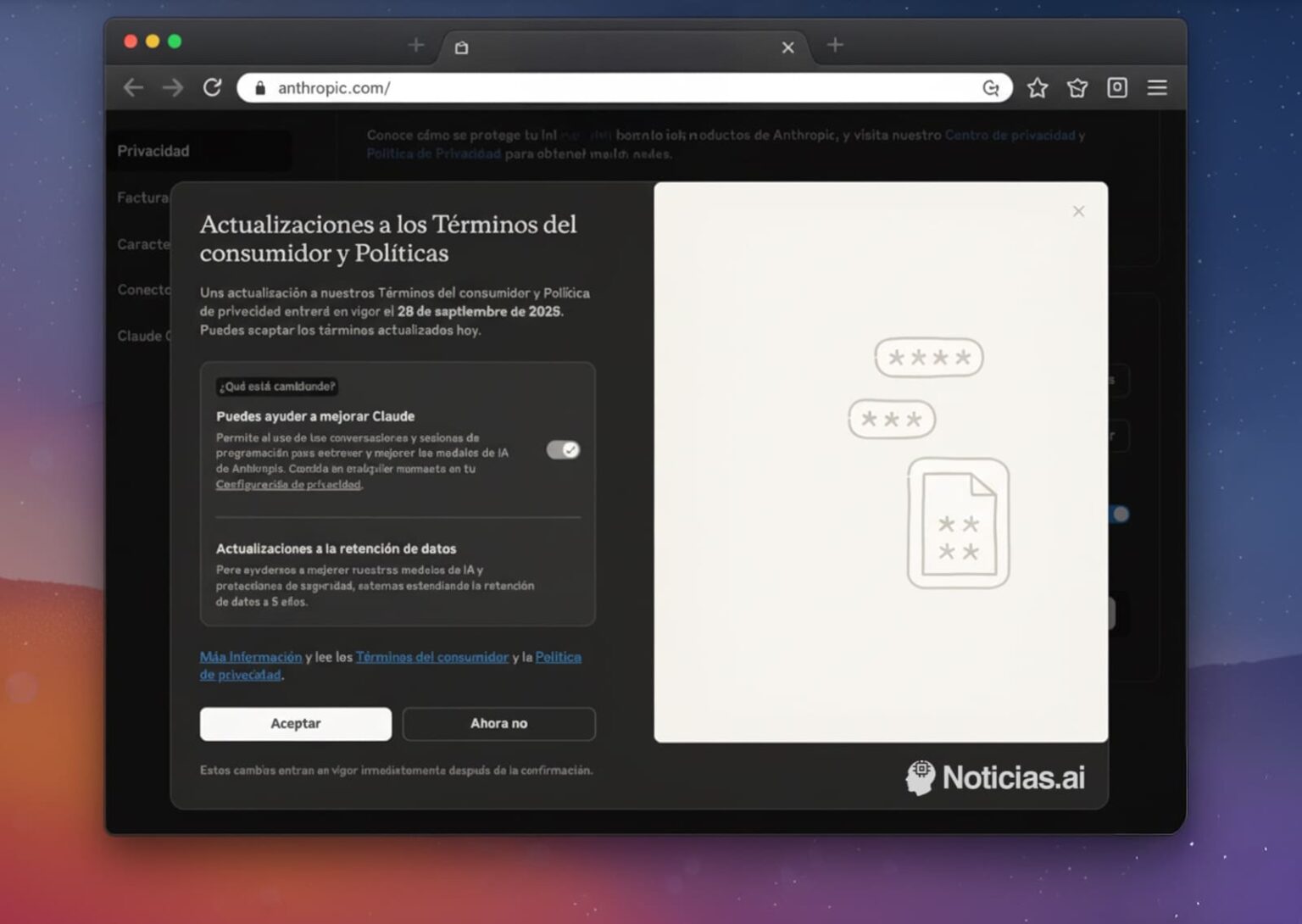Image resolution: width=1302 pixels, height=924 pixels.
Task: Disable the Puedes ayudar a mejorar Claude toggle
Action: (x=564, y=450)
